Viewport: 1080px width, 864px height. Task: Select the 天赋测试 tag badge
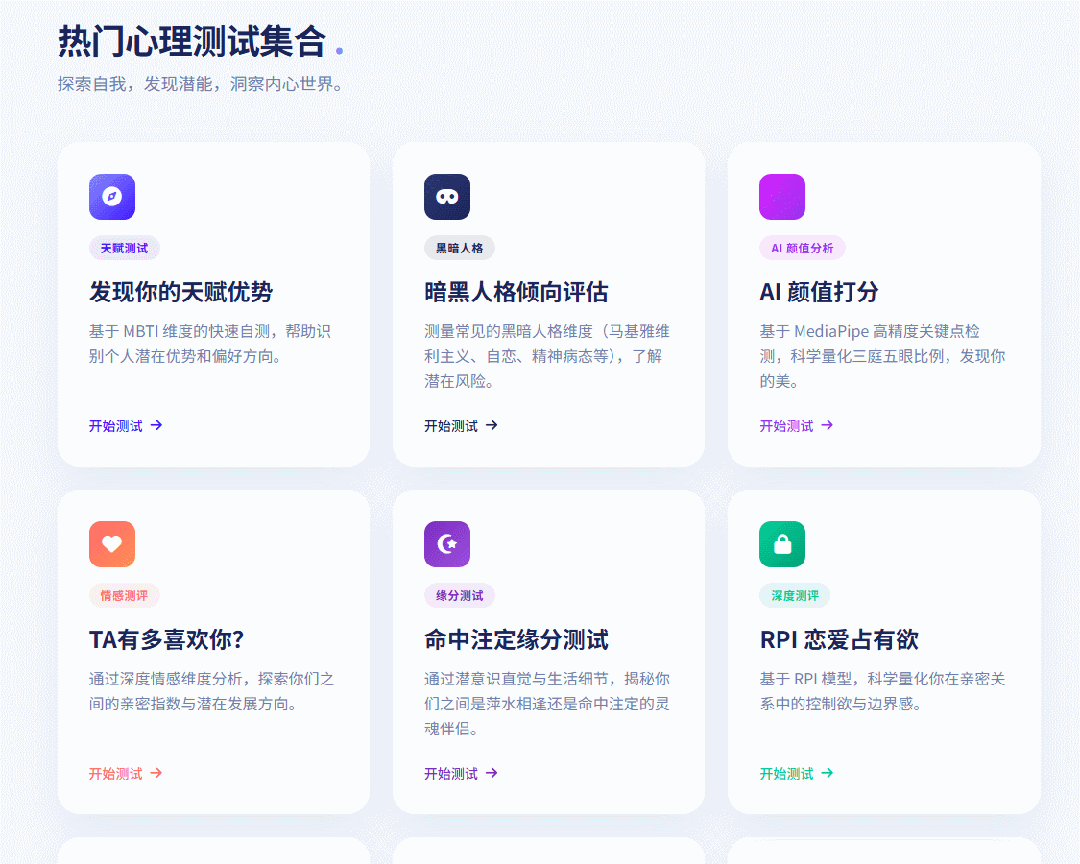[x=124, y=247]
